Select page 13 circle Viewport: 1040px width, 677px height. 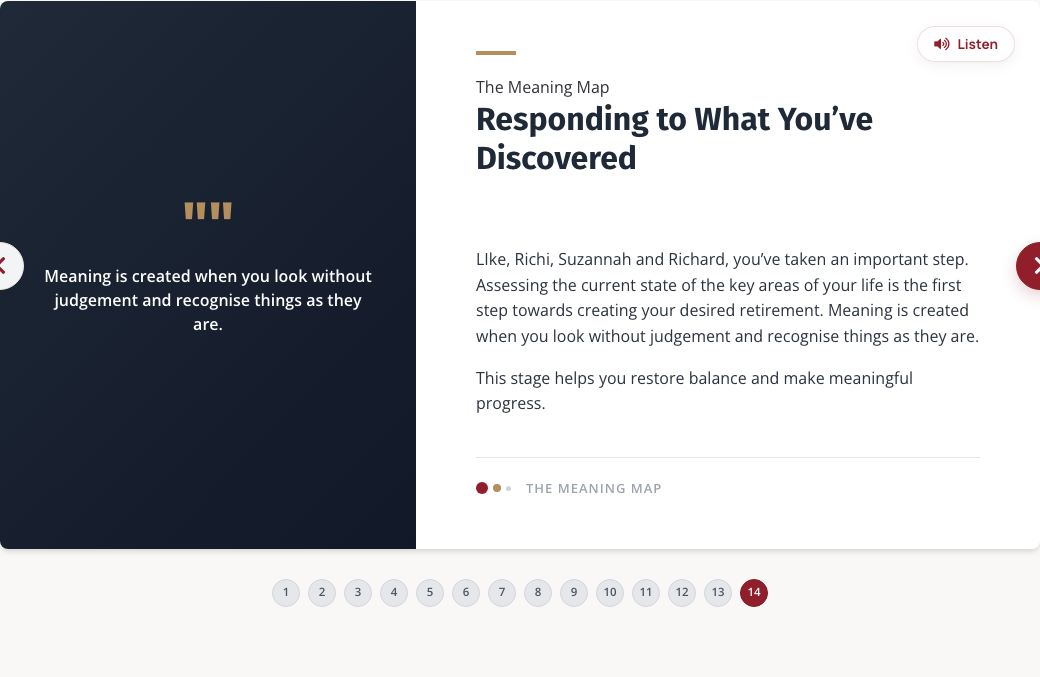click(x=718, y=592)
